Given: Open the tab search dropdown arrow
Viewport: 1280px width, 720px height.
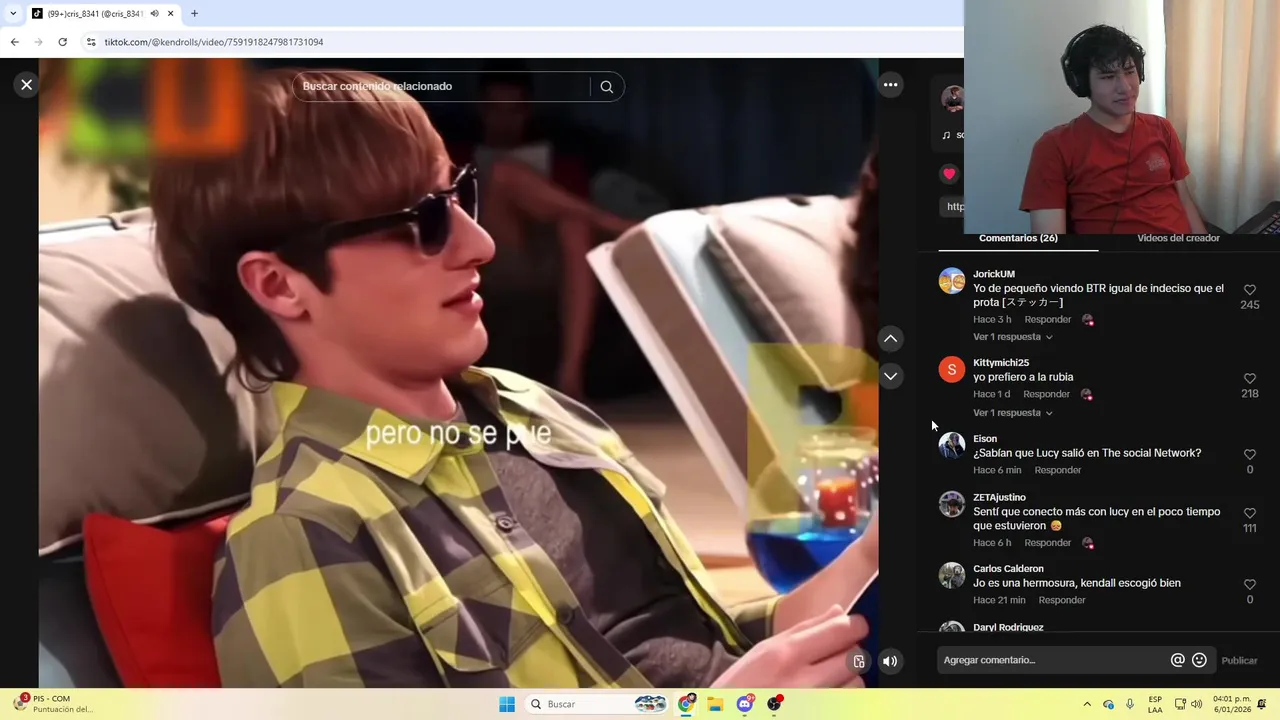Looking at the screenshot, I should click(x=13, y=14).
